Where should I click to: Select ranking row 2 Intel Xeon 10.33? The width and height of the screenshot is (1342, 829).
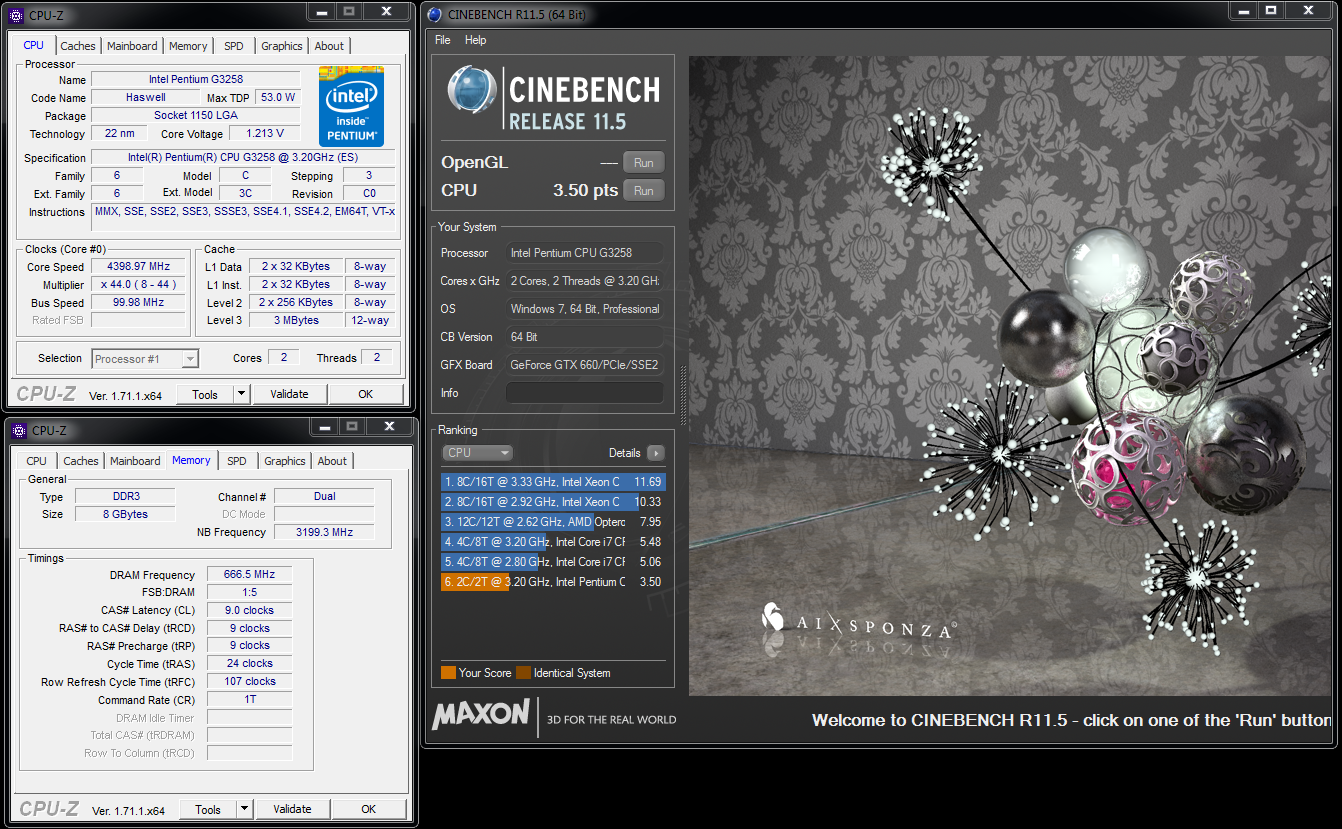pos(553,502)
